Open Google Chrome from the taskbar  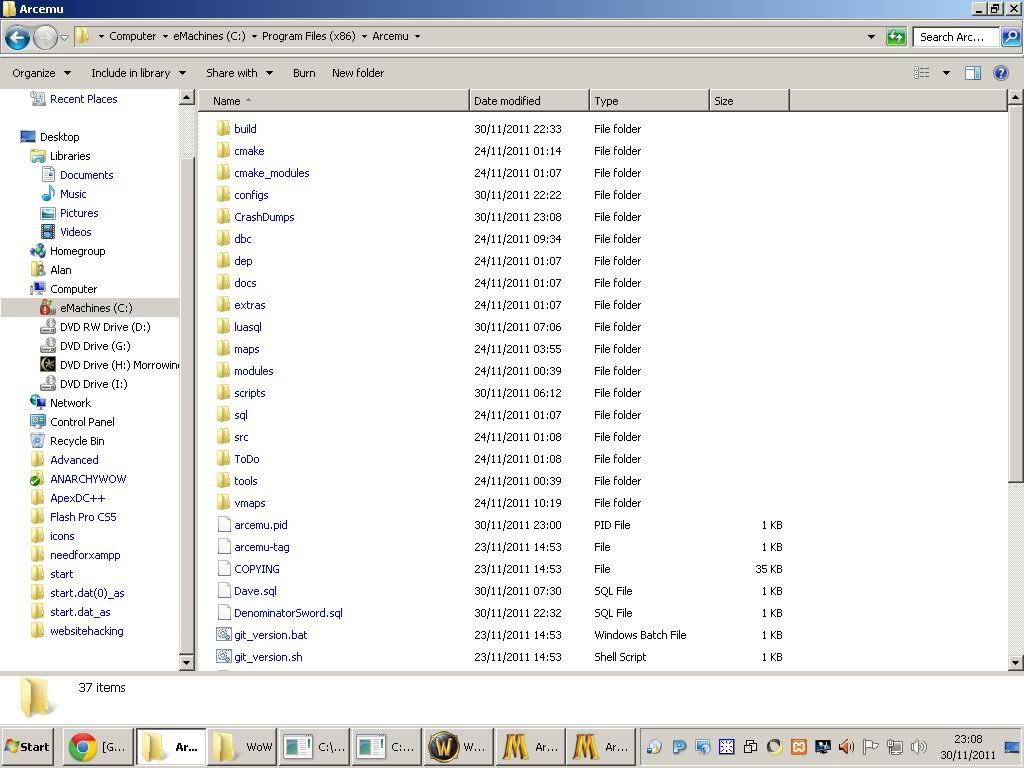[x=99, y=746]
